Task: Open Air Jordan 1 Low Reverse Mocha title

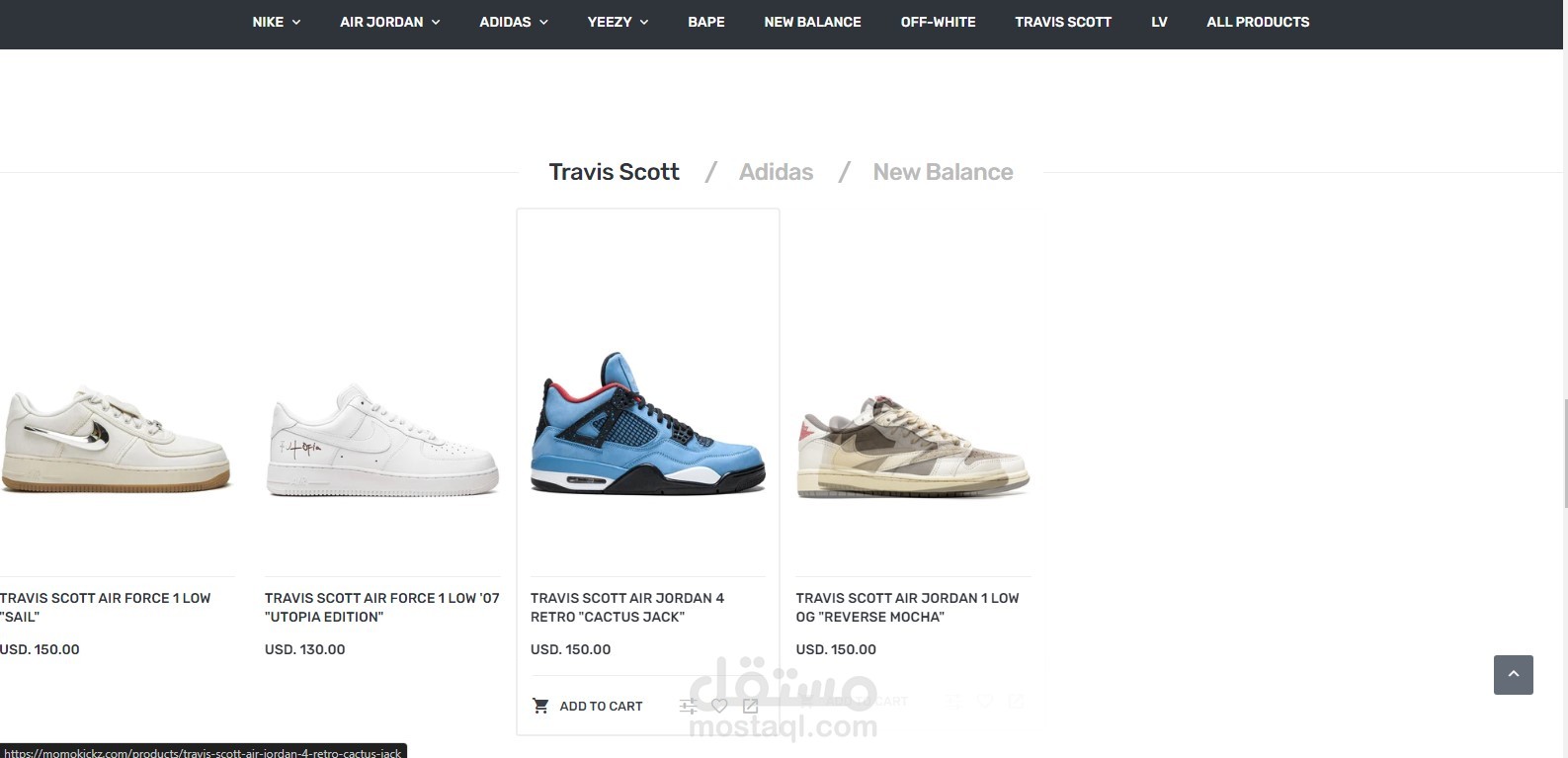Action: tap(907, 607)
